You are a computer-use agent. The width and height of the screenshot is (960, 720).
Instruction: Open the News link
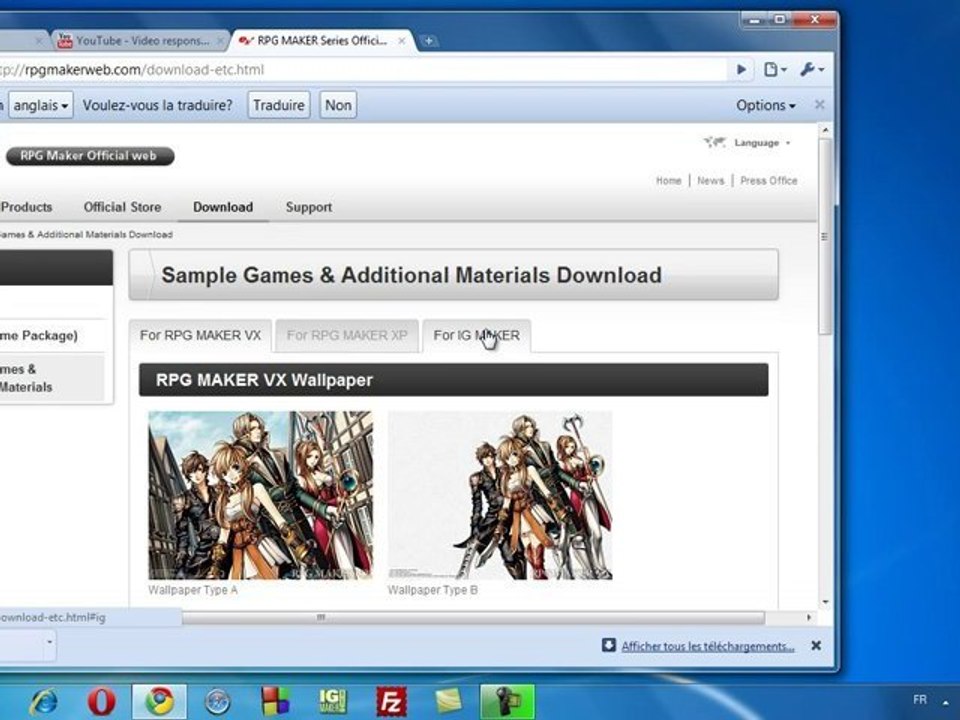point(710,181)
